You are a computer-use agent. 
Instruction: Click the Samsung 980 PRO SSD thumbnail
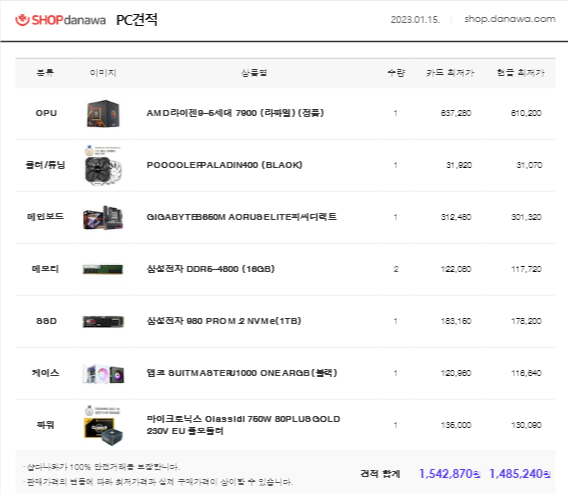103,322
